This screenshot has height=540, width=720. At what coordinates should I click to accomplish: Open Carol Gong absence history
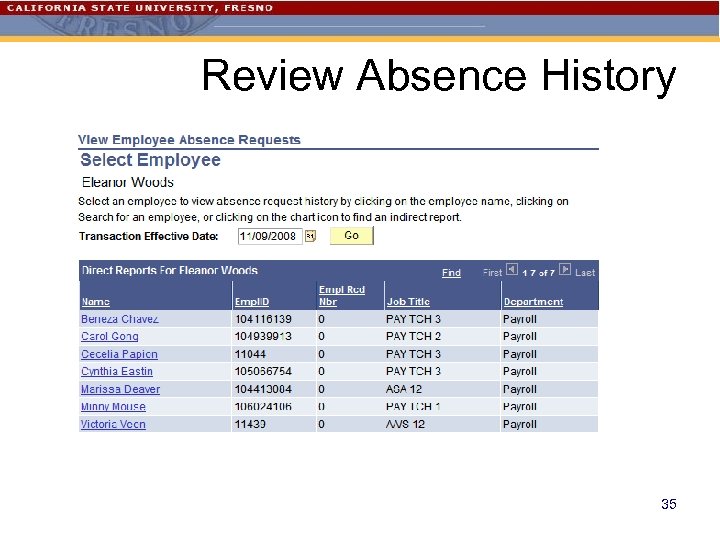coord(110,336)
